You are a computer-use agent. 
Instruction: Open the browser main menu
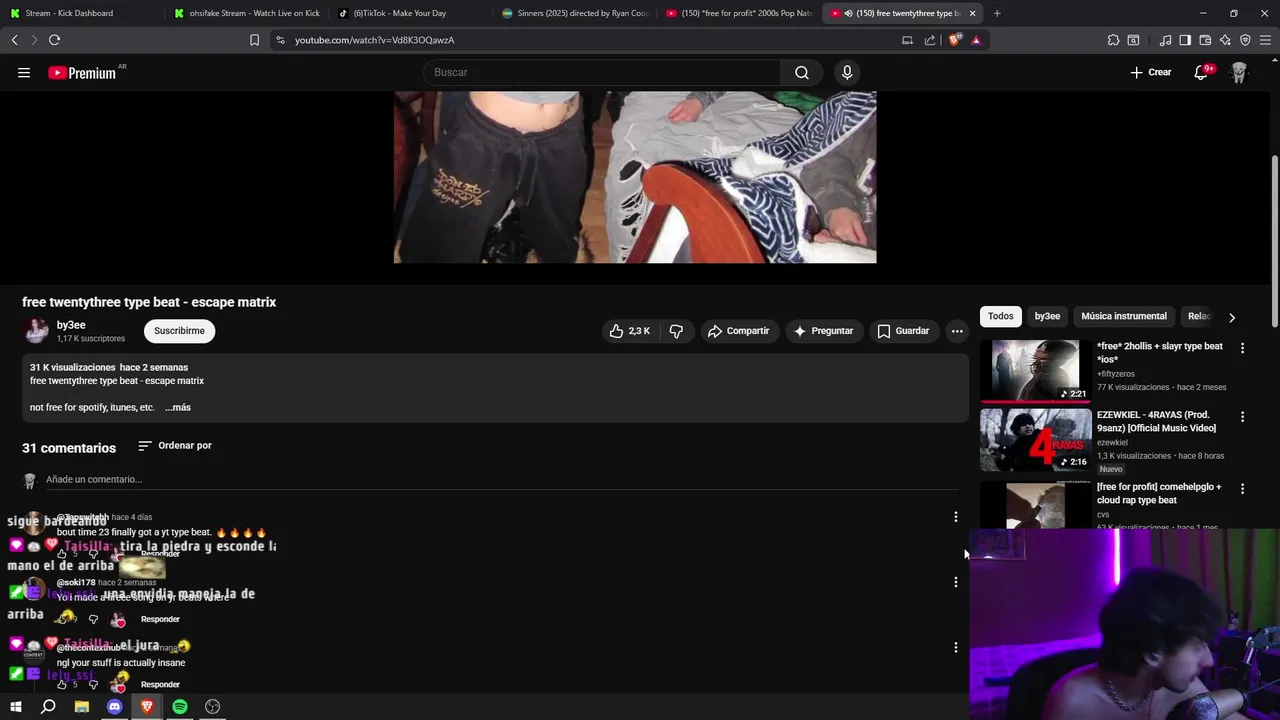(x=1265, y=40)
